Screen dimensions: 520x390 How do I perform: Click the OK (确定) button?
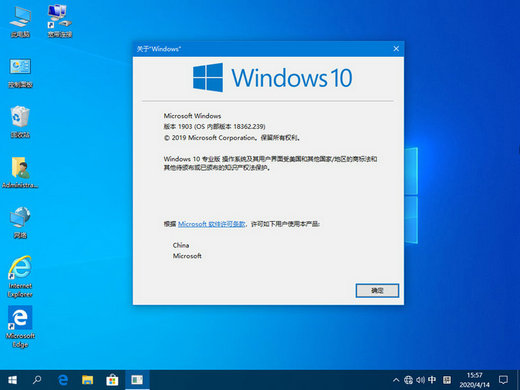pyautogui.click(x=377, y=291)
